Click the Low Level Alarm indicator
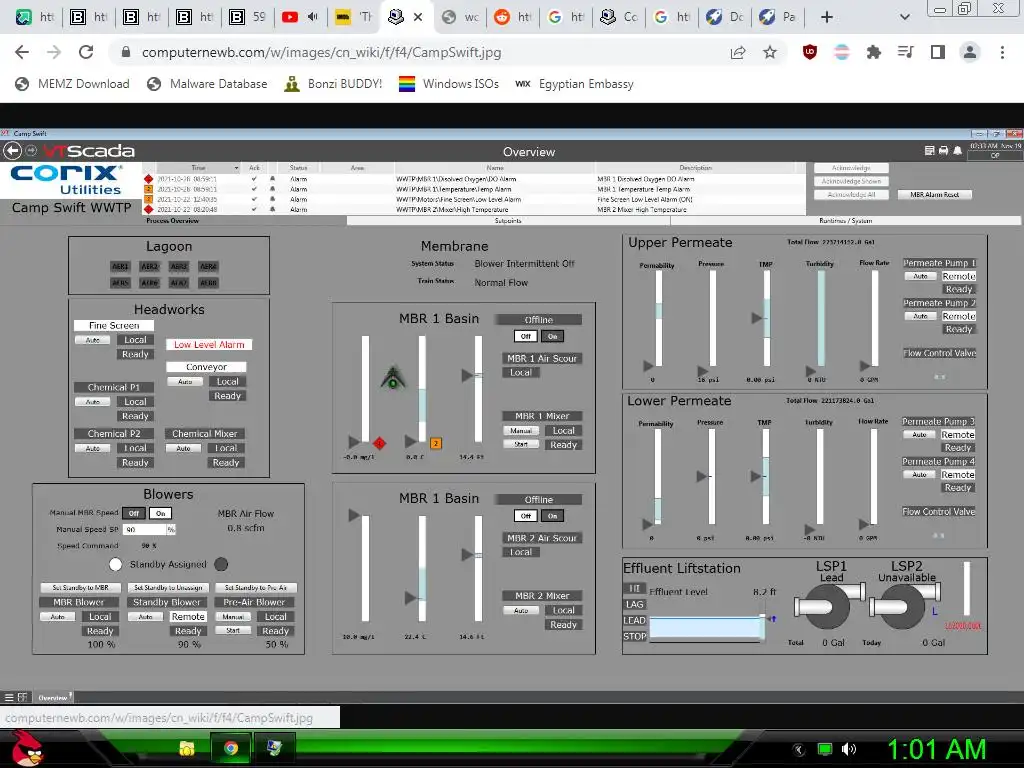 209,344
